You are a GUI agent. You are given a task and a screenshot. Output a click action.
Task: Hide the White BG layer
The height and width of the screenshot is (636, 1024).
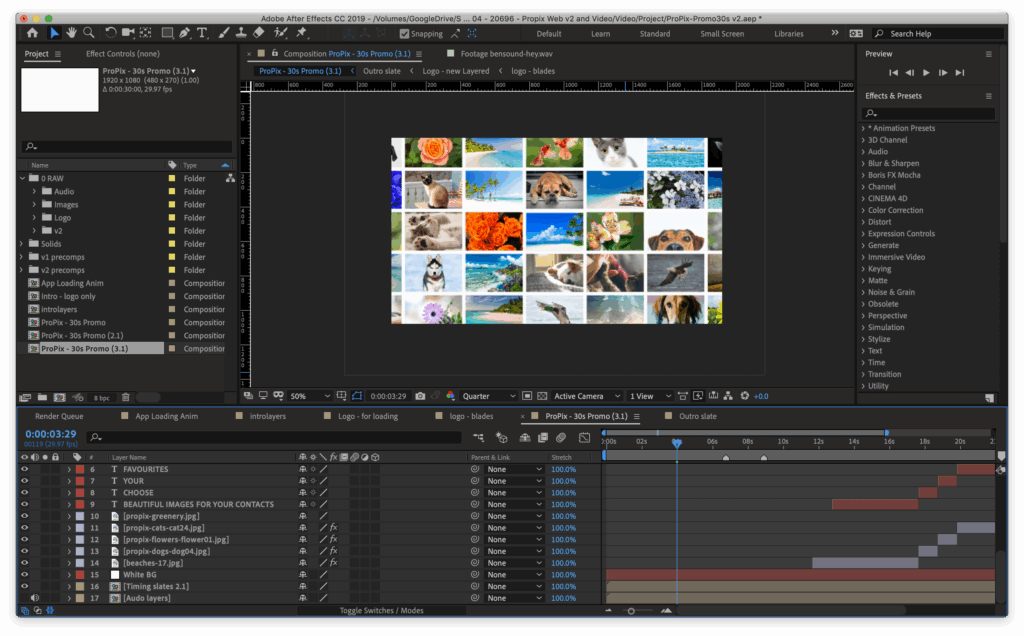click(25, 574)
